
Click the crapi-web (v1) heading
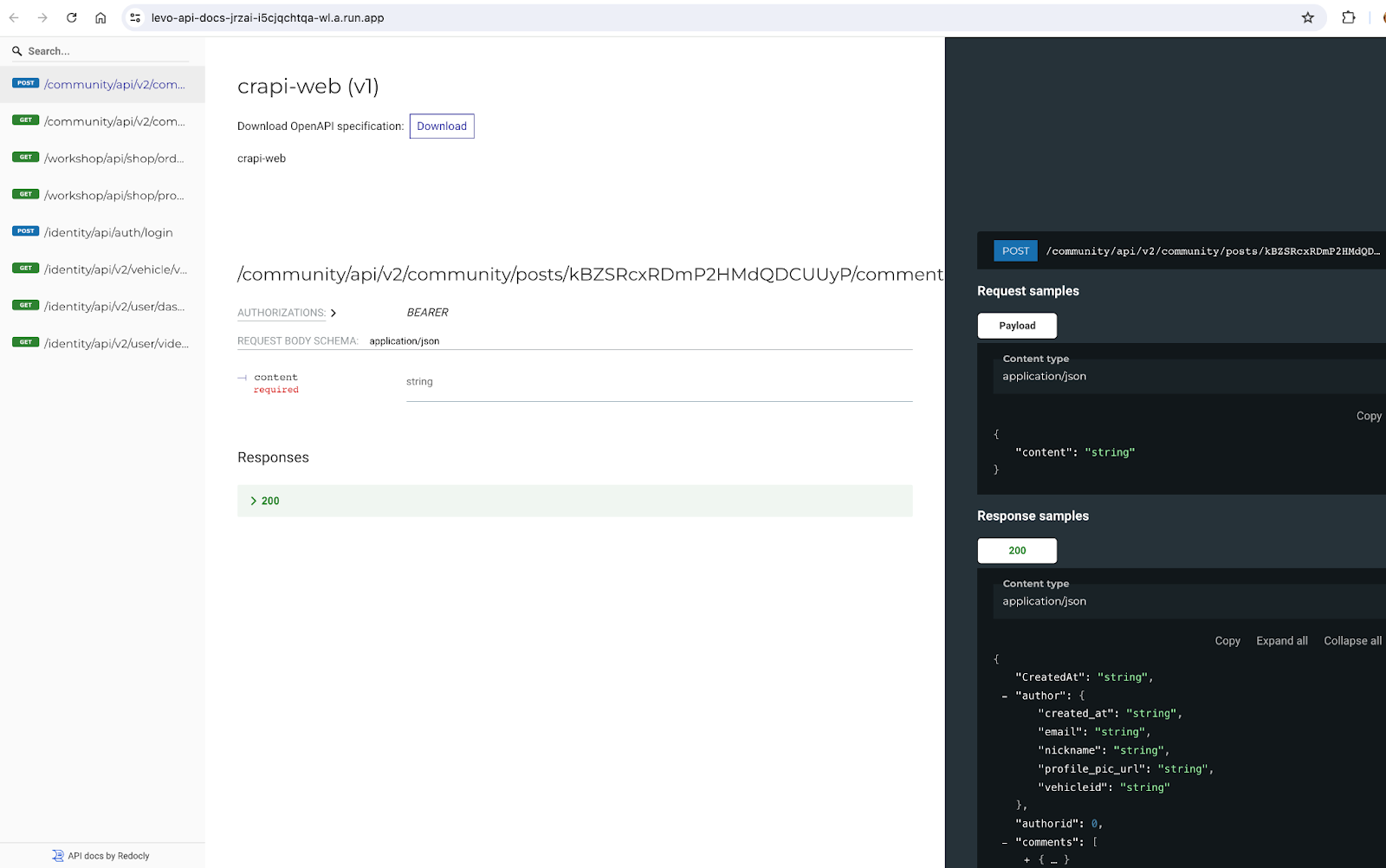pyautogui.click(x=308, y=87)
